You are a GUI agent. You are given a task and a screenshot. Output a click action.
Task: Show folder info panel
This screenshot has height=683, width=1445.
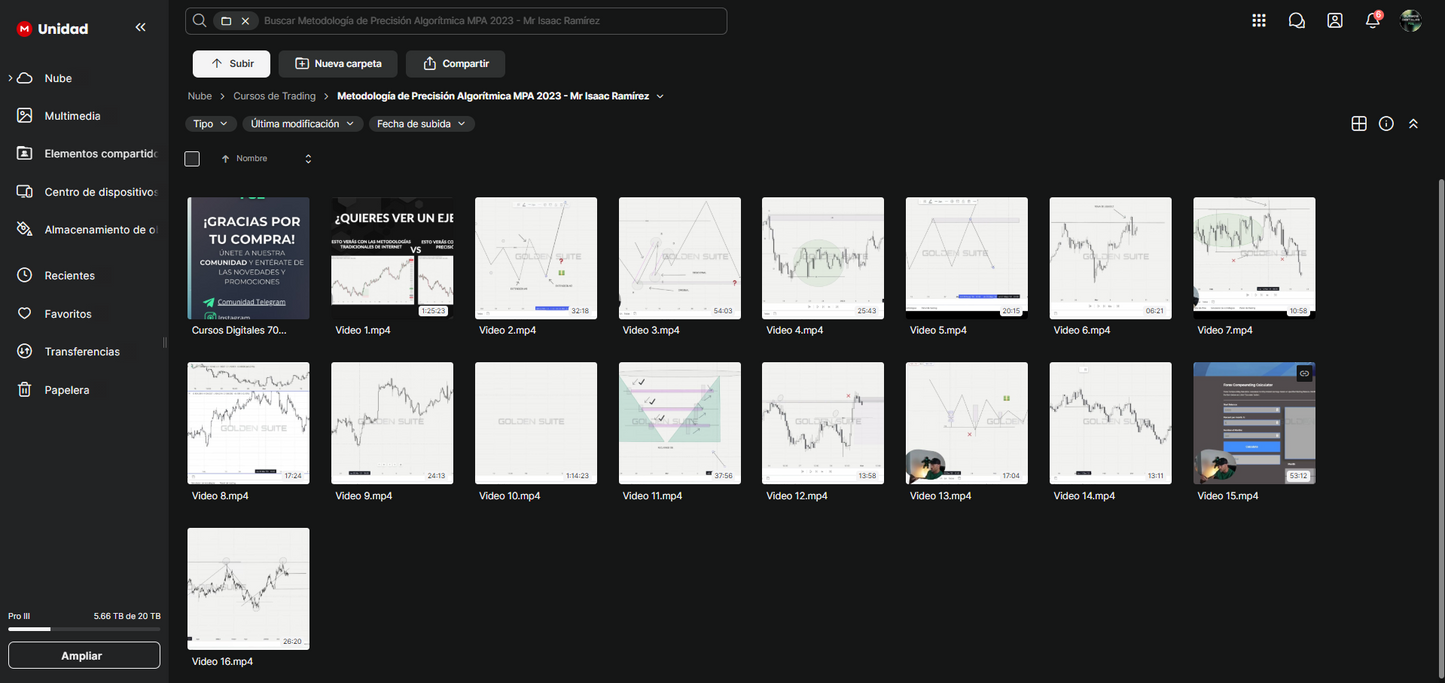coord(1386,124)
